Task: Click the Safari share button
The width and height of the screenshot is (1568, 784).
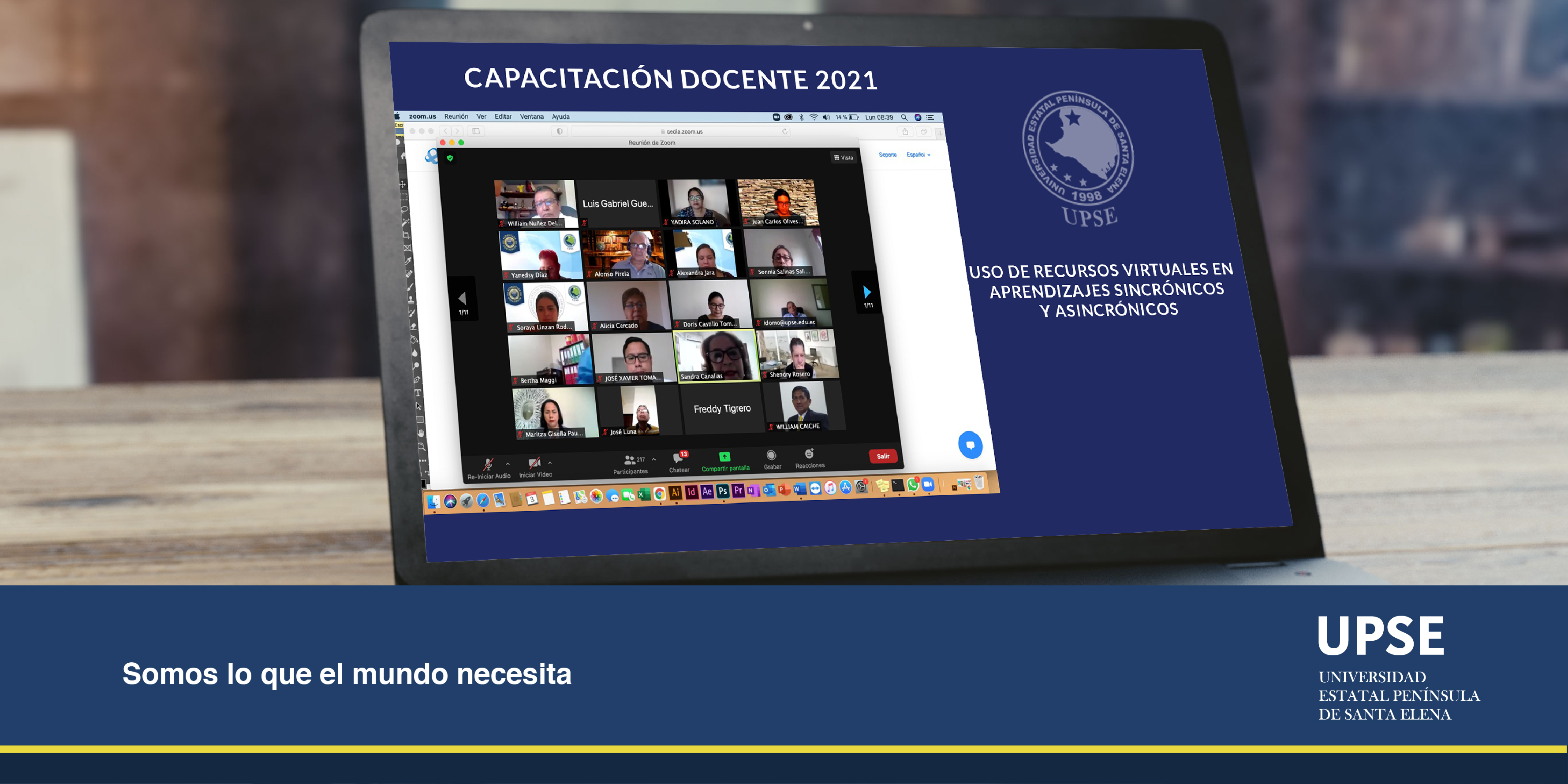Action: coord(905,131)
